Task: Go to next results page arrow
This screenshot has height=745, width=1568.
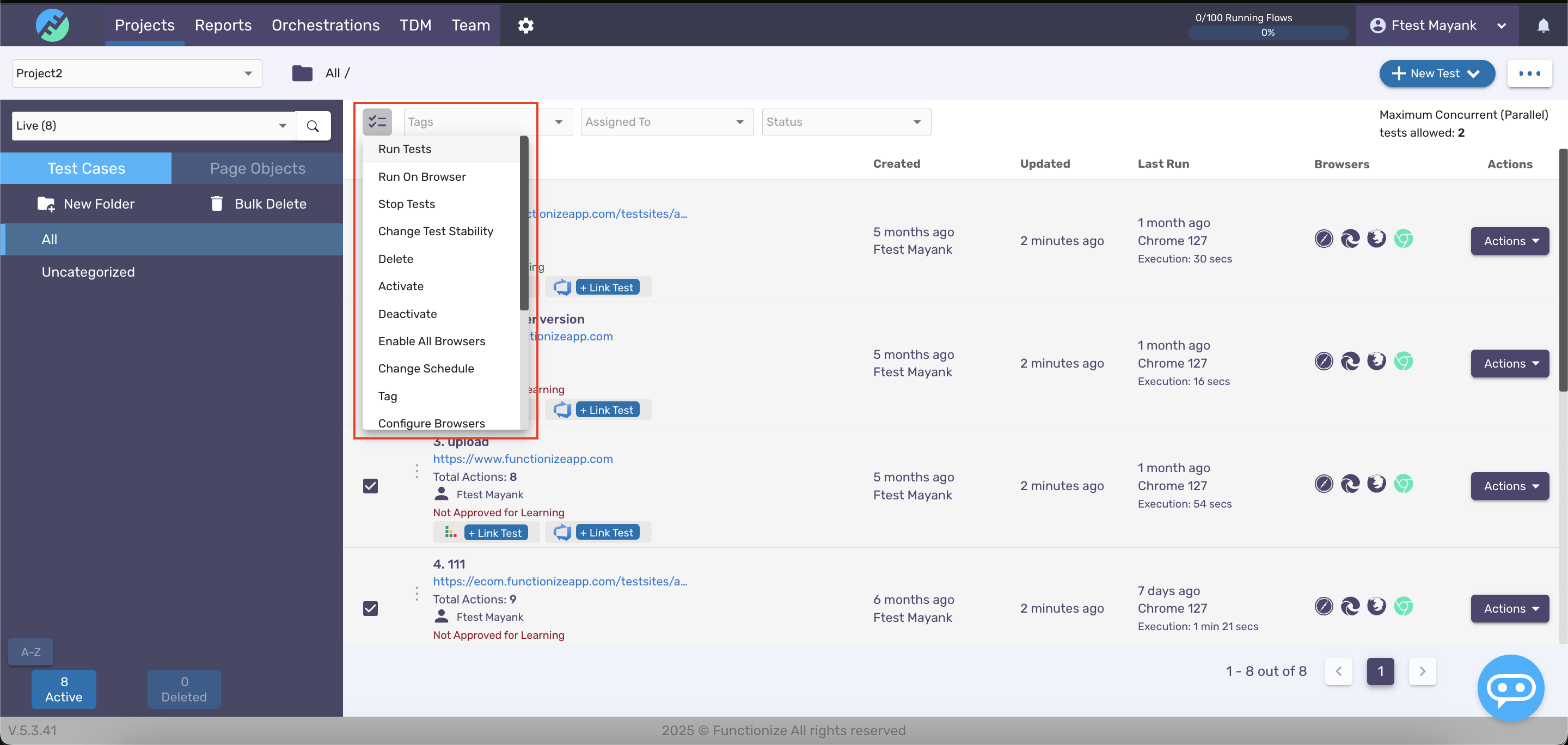Action: tap(1422, 671)
